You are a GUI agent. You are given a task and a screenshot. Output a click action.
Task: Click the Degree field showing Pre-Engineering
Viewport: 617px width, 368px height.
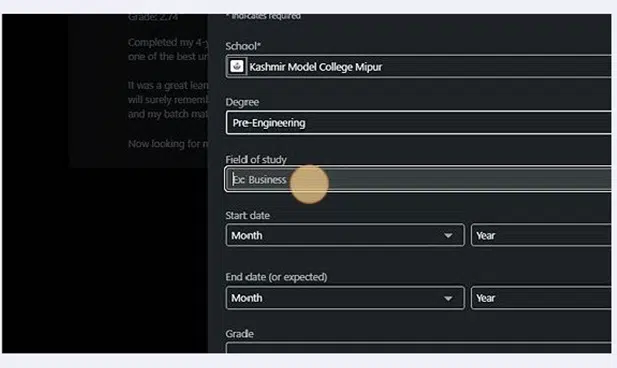(419, 123)
